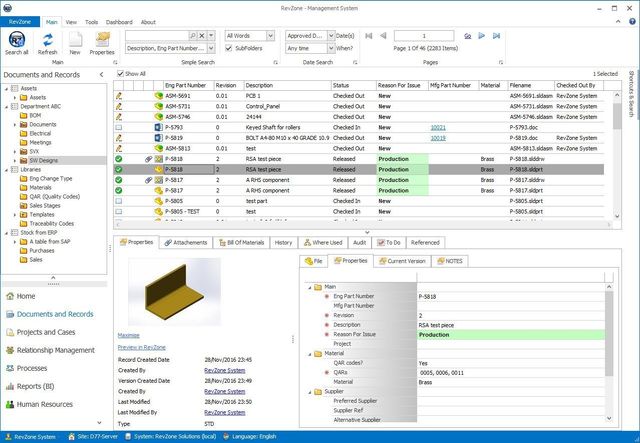The height and width of the screenshot is (443, 640).
Task: Click the New document icon
Action: (75, 40)
